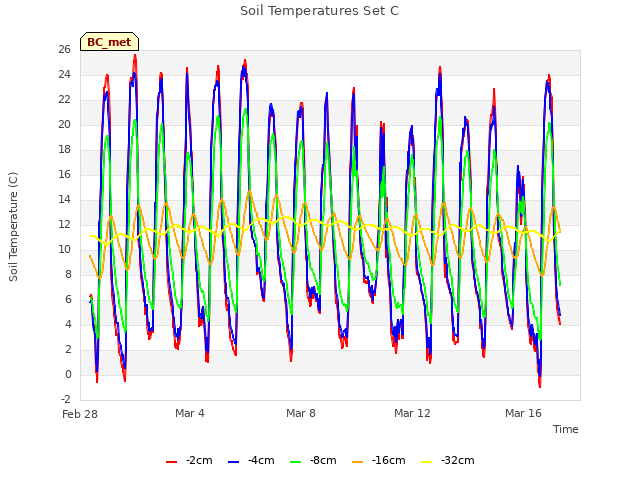Screen dimensions: 640x480
Task: Click the BC_met annotation label
Action: click(109, 42)
